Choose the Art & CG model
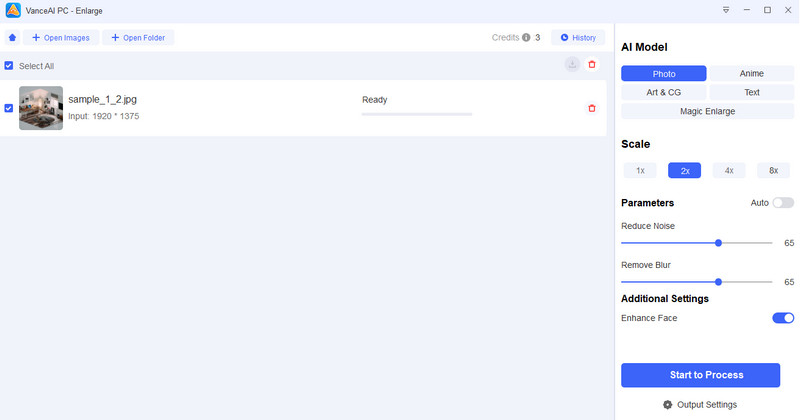The image size is (800, 420). [x=664, y=92]
